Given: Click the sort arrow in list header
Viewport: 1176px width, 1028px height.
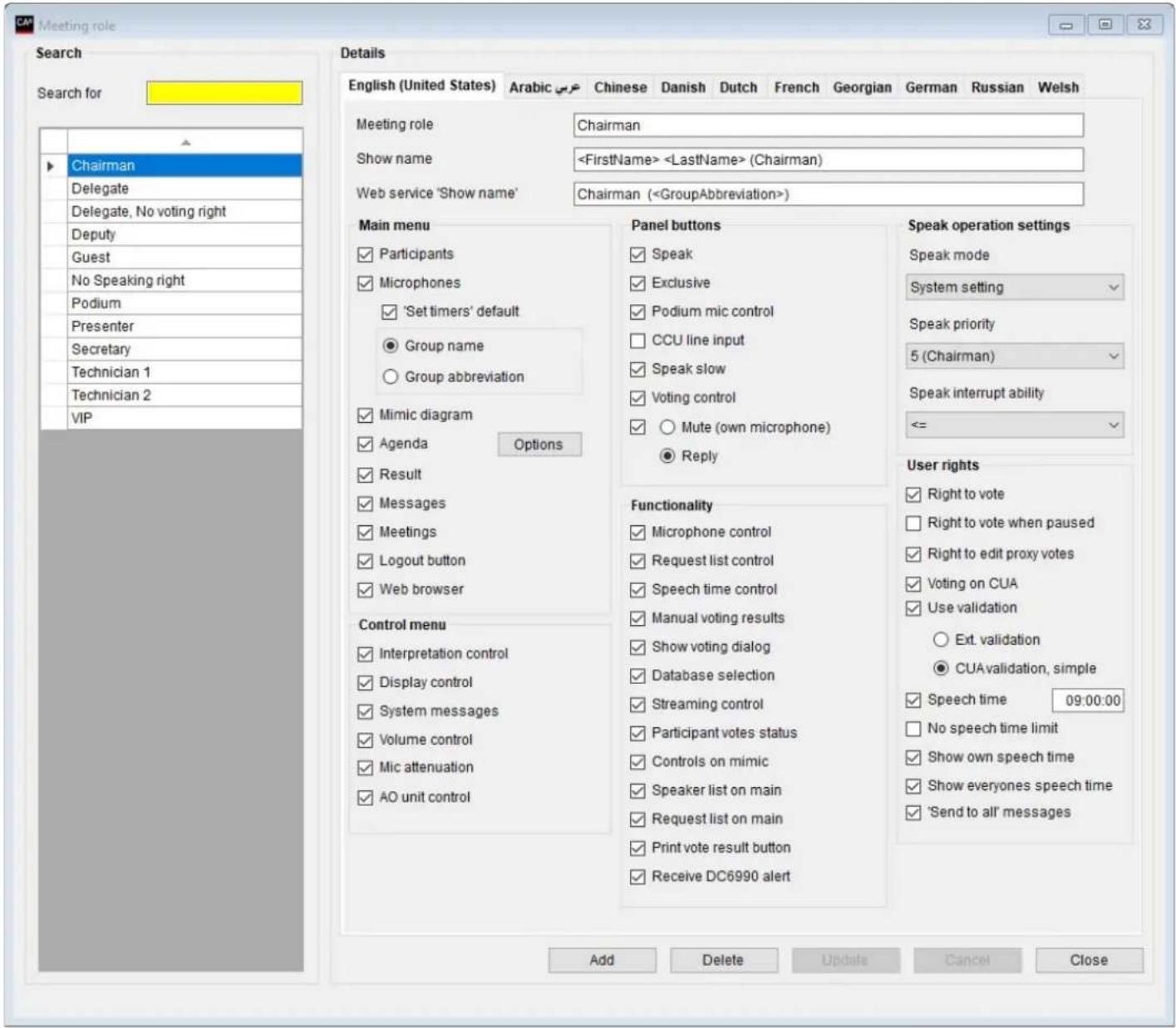Looking at the screenshot, I should [x=186, y=143].
